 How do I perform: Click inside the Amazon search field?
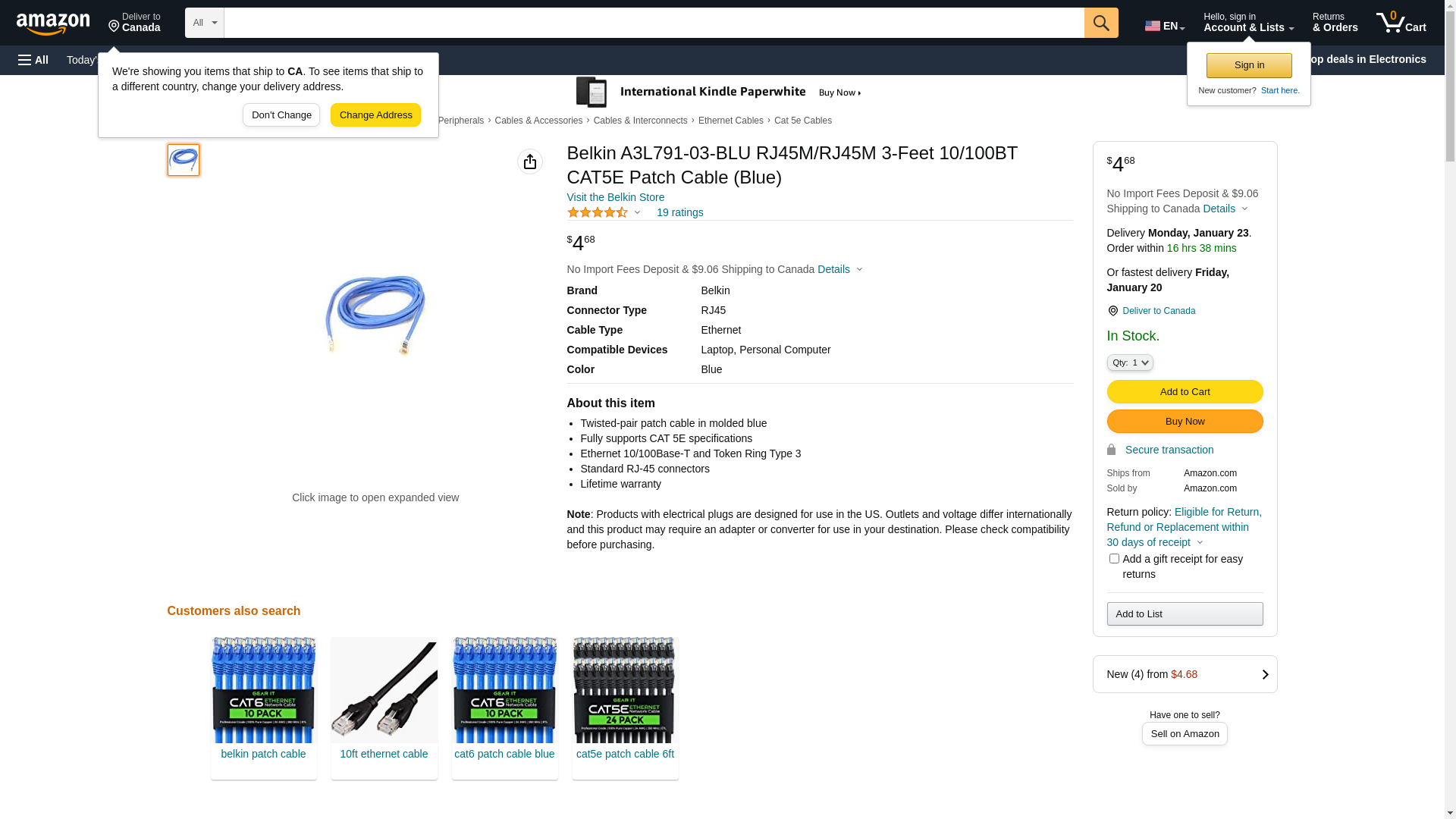click(x=654, y=23)
